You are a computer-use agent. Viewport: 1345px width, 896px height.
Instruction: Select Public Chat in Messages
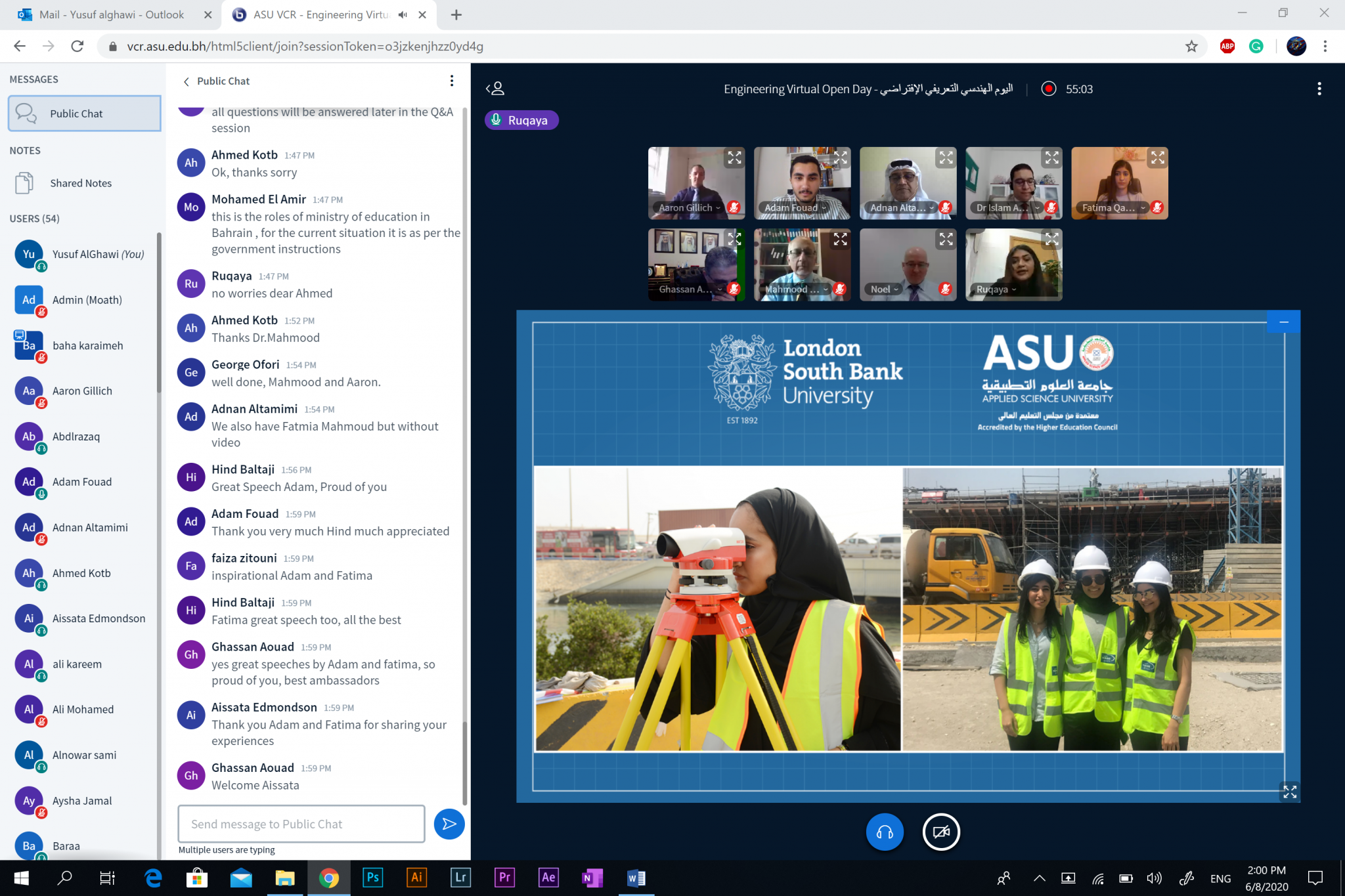coord(85,114)
